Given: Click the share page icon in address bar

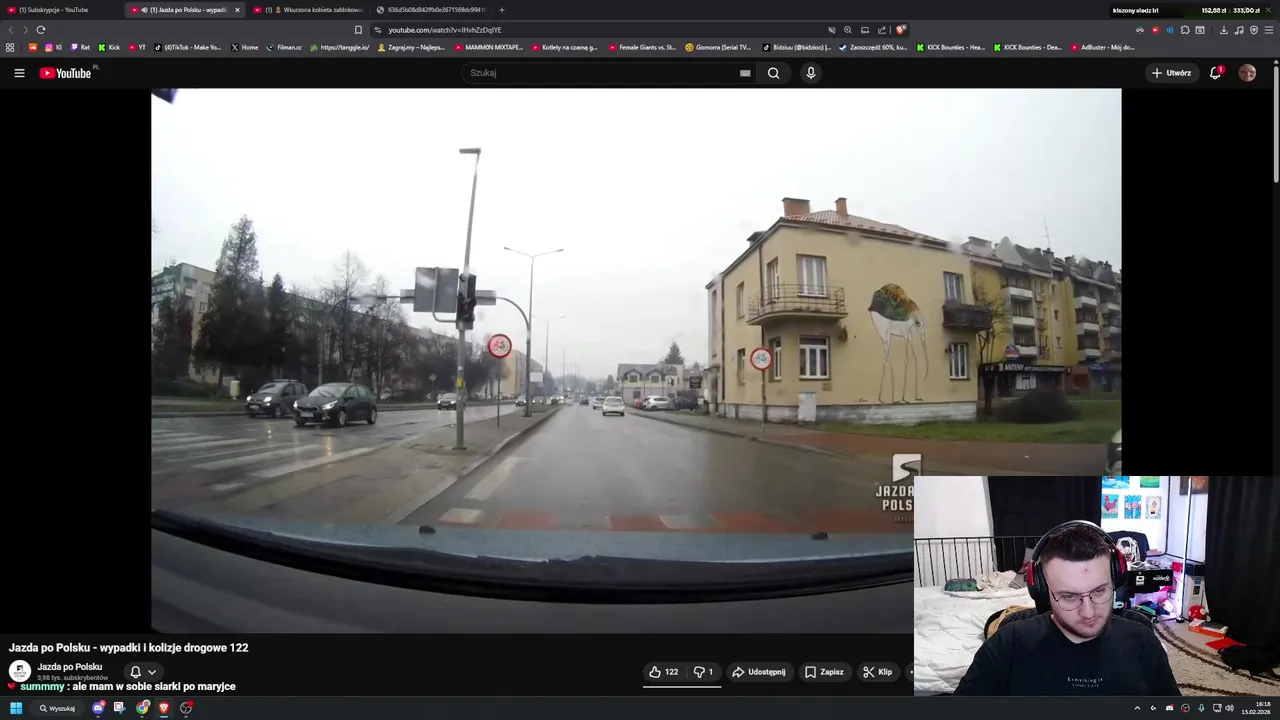Looking at the screenshot, I should click(x=882, y=30).
